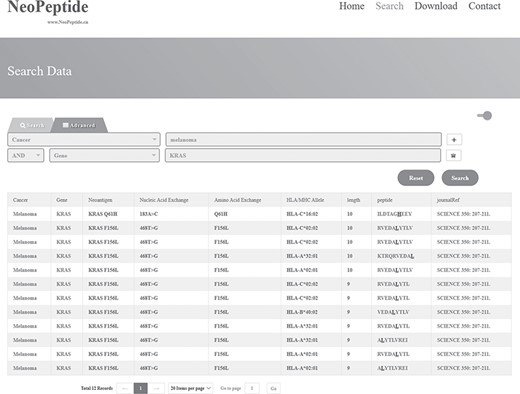This screenshot has height=394, width=520.
Task: Click the Go to page number field
Action: pos(252,388)
